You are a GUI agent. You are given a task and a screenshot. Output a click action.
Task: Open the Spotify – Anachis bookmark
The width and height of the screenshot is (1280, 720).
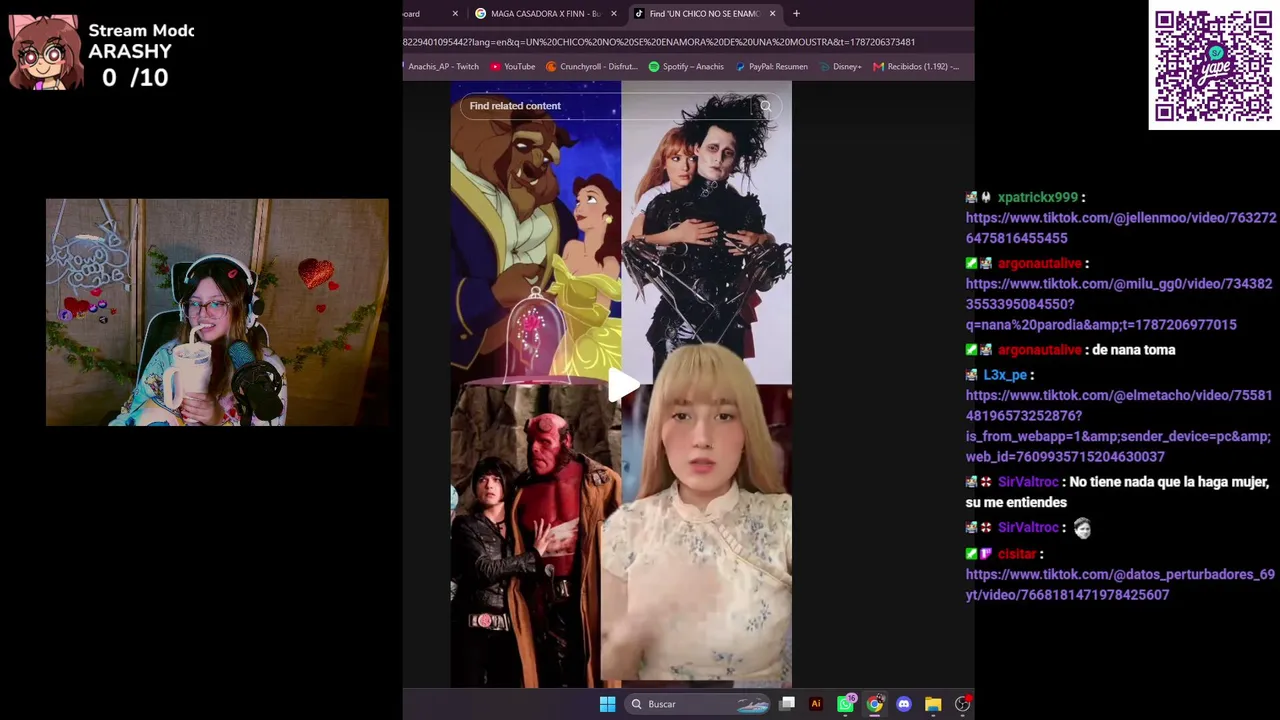pyautogui.click(x=686, y=67)
